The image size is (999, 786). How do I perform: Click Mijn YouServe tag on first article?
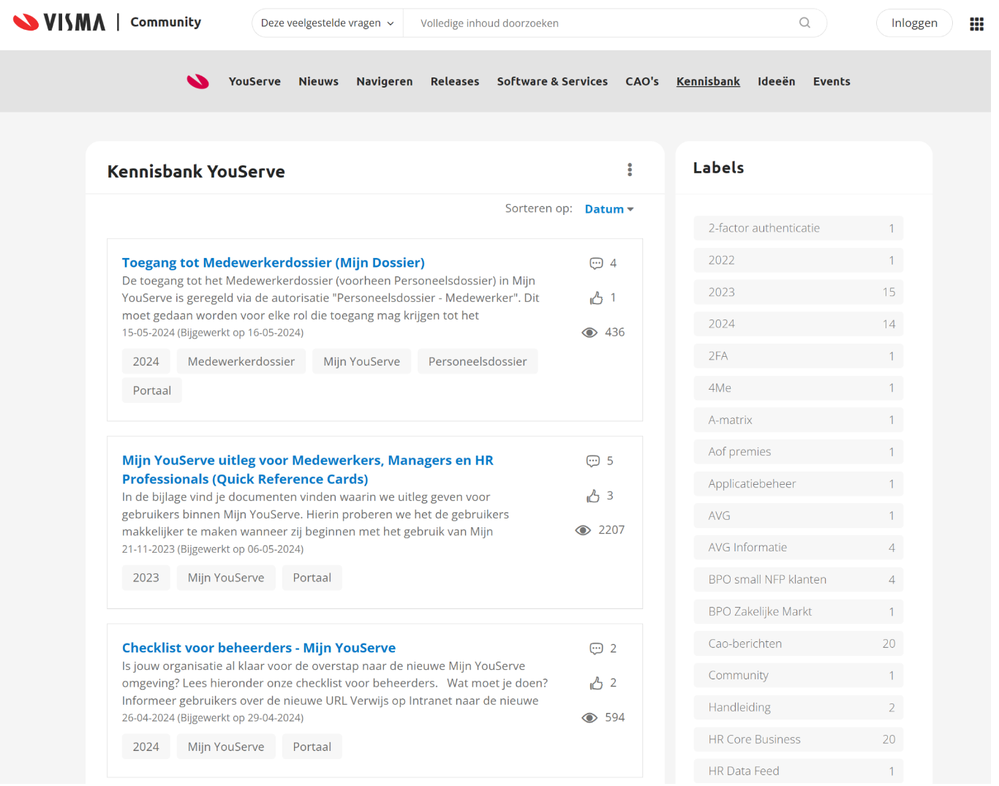click(361, 361)
